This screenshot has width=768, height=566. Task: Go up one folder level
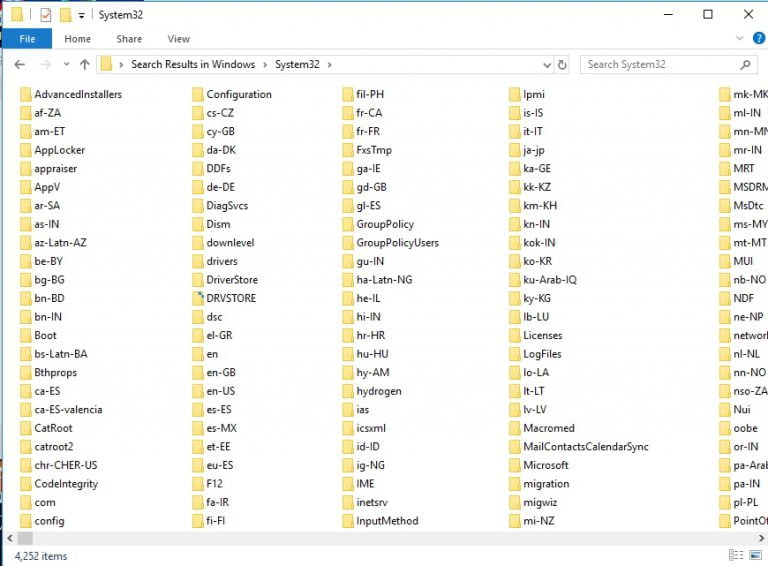[85, 65]
